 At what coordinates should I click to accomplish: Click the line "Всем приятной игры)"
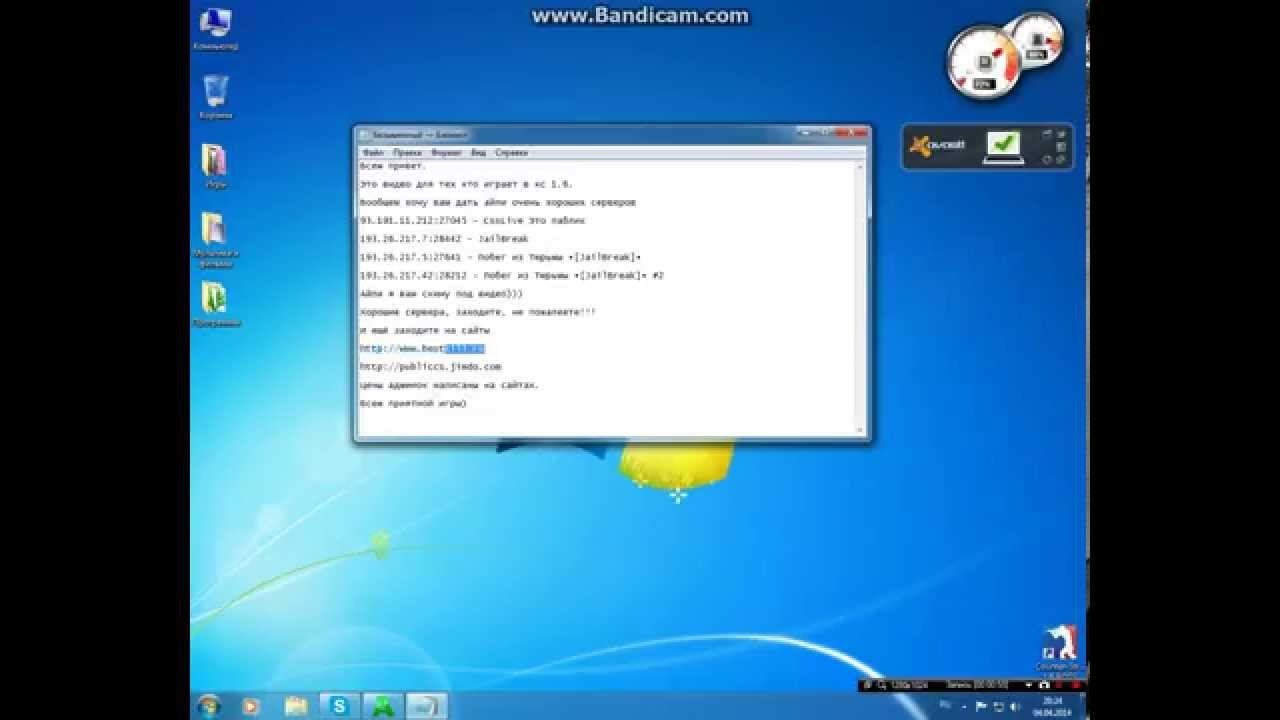coord(413,403)
